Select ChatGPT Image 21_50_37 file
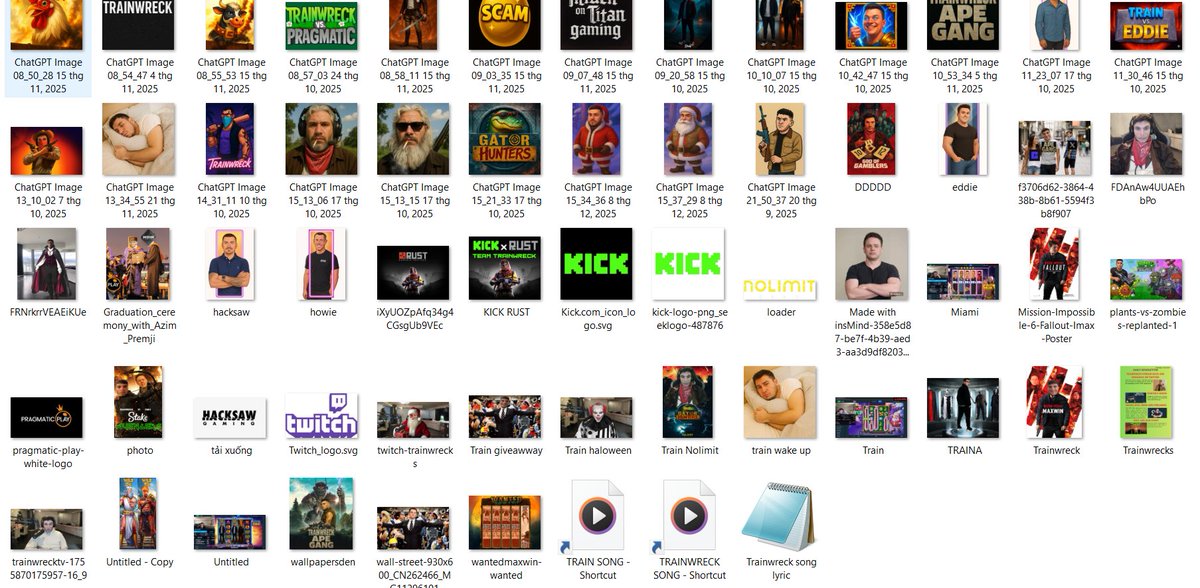This screenshot has width=1200, height=588. tap(781, 140)
